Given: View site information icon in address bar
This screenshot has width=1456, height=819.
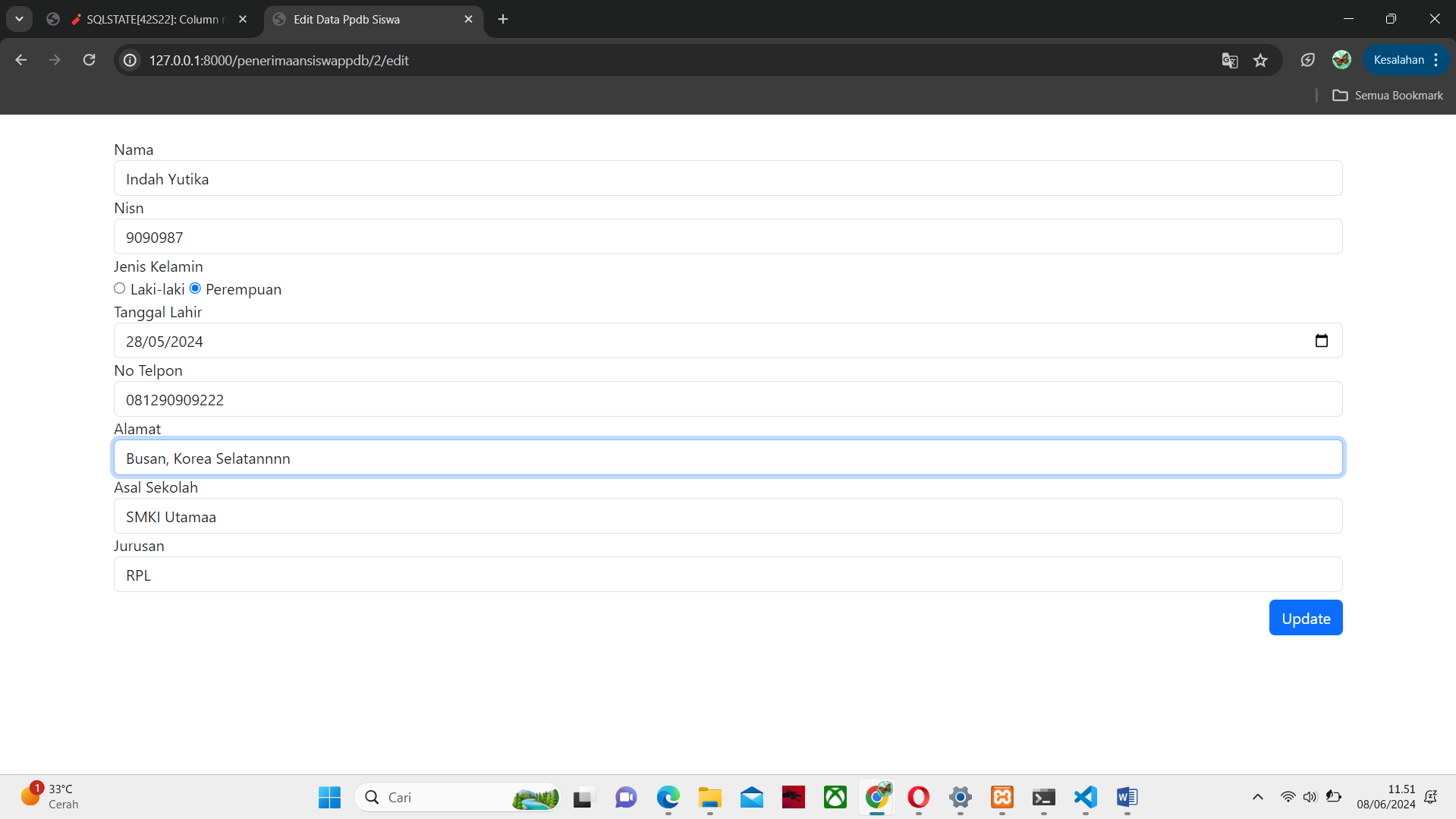Looking at the screenshot, I should click(131, 61).
